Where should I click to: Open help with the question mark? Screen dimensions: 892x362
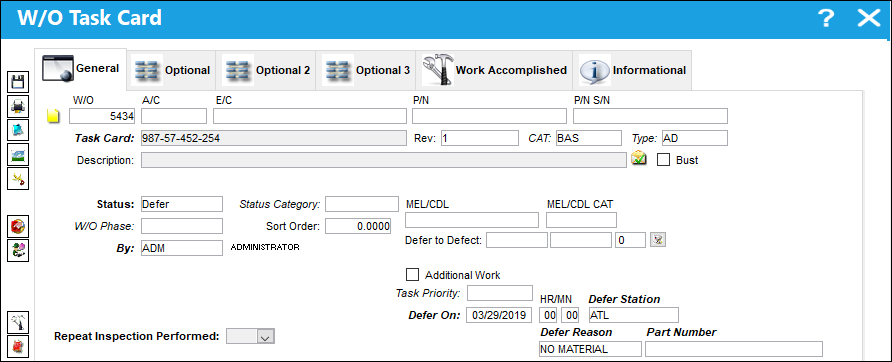click(x=825, y=19)
